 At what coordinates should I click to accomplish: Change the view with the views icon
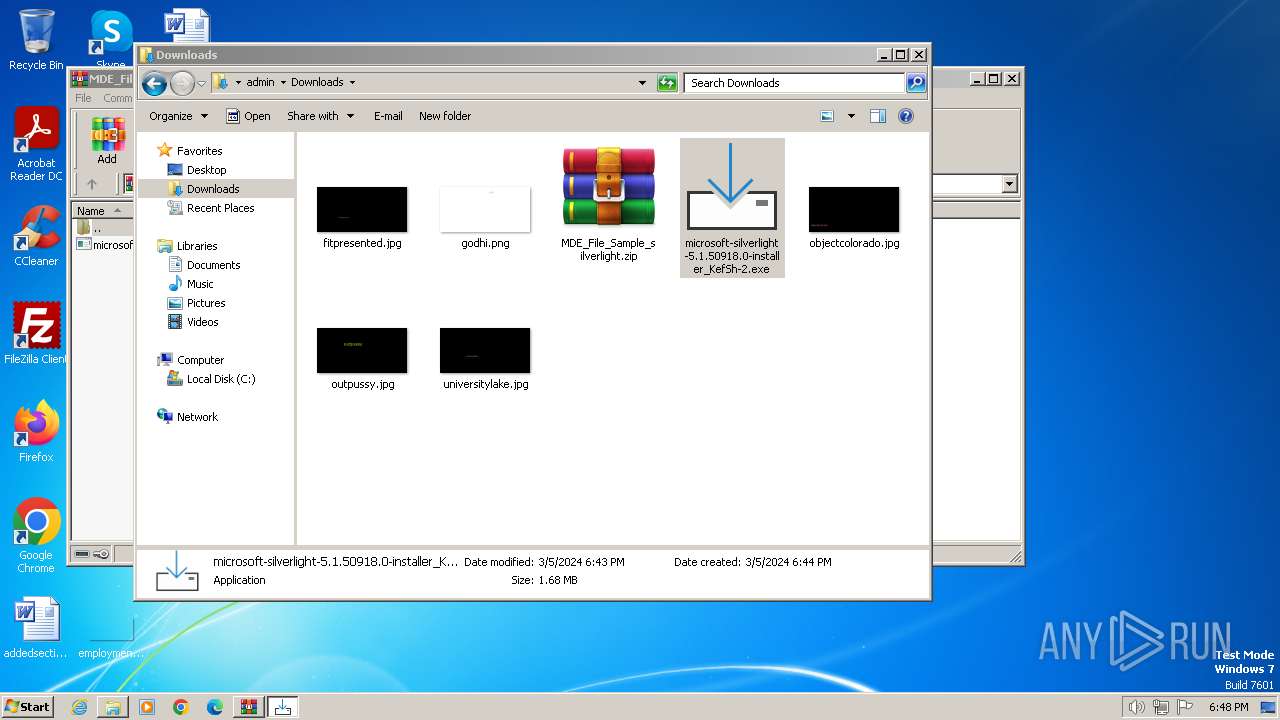(827, 116)
